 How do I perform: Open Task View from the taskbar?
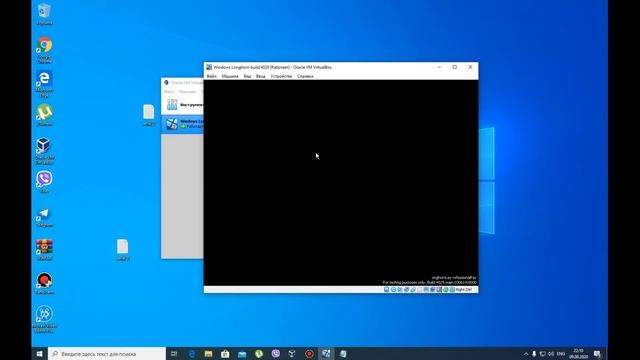(x=174, y=353)
